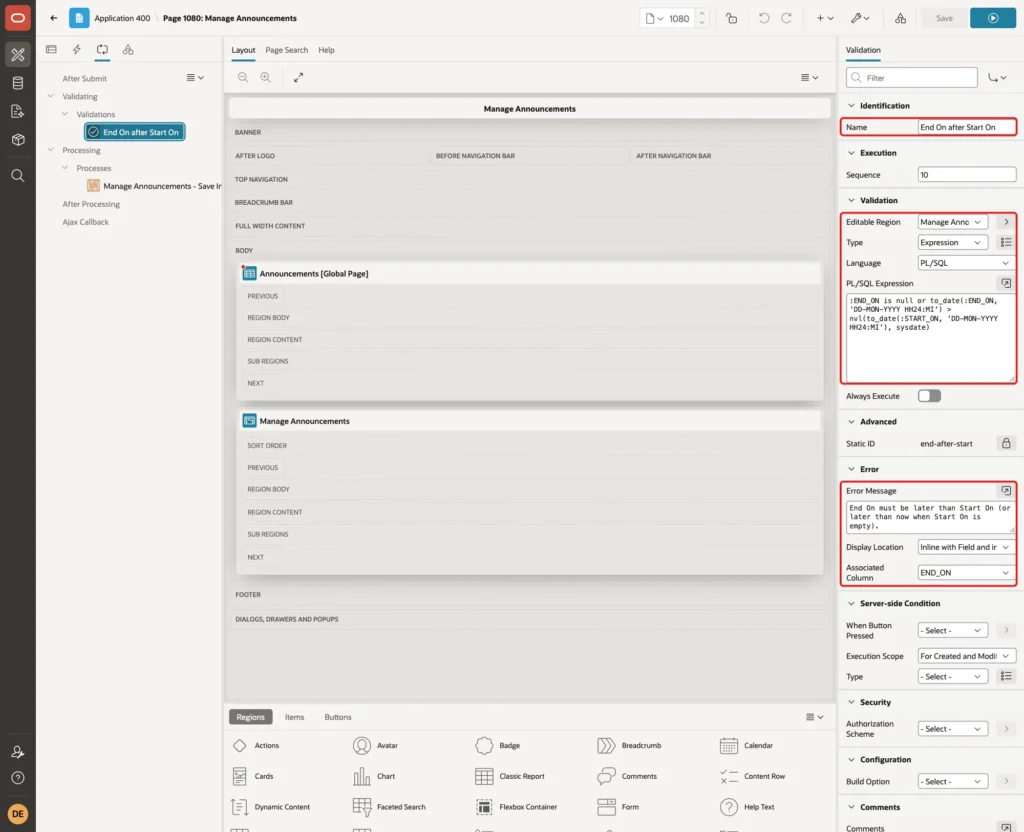
Task: Click the DE user avatar
Action: click(18, 814)
